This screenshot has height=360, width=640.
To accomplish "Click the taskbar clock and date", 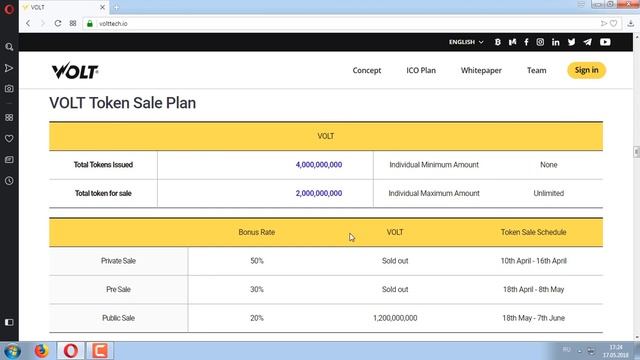I will (x=616, y=351).
